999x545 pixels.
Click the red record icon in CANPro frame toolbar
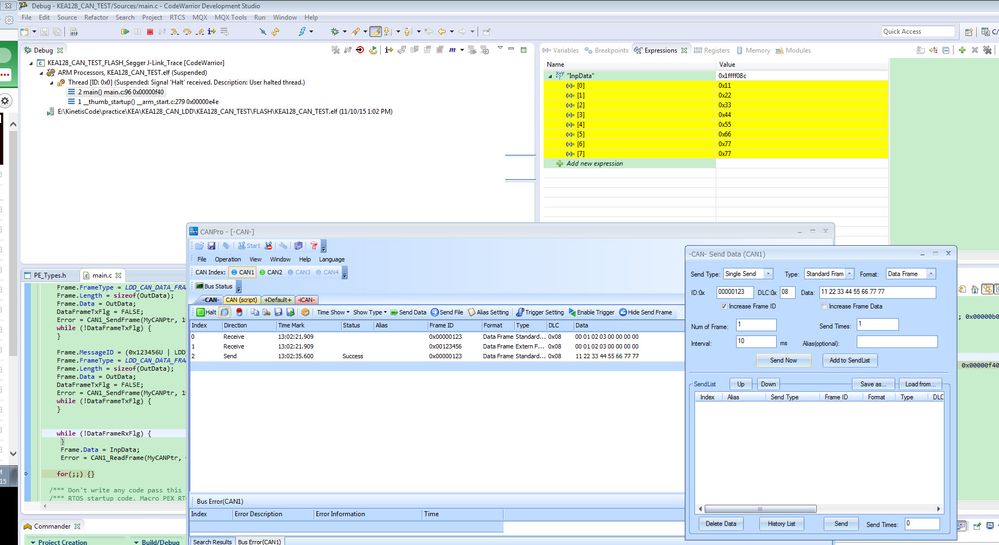[x=240, y=312]
